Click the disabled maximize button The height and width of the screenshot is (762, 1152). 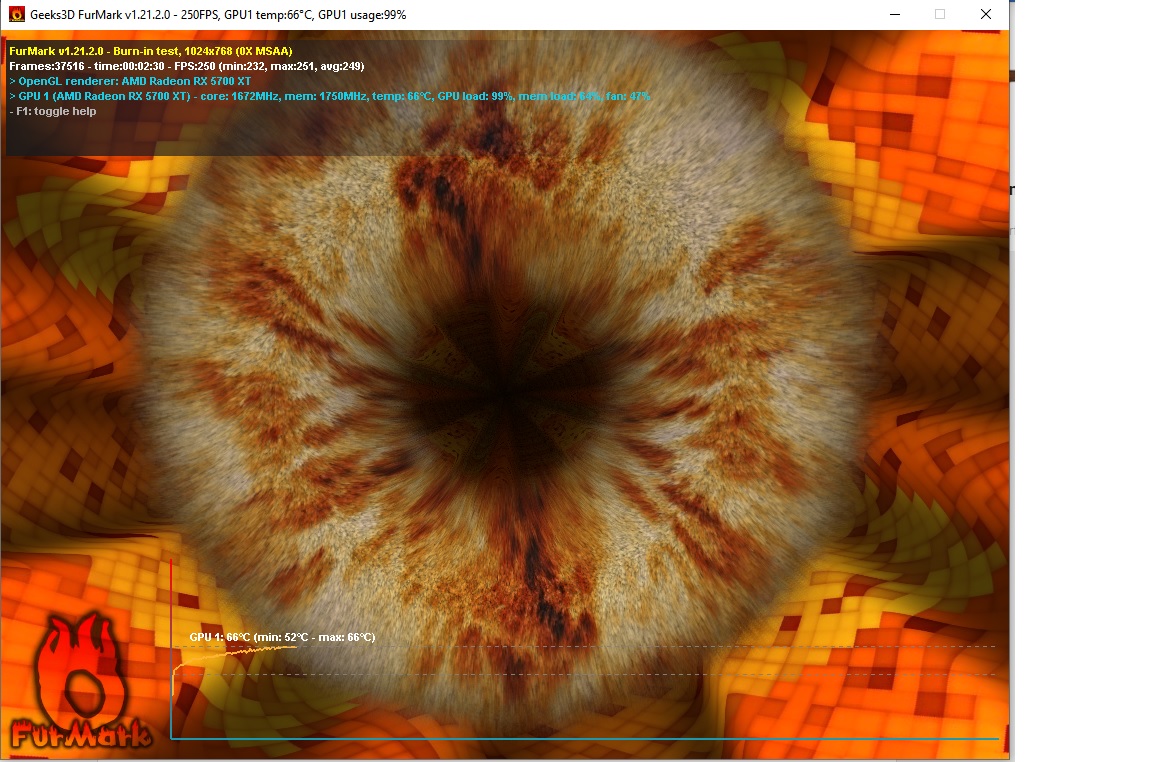pyautogui.click(x=940, y=14)
